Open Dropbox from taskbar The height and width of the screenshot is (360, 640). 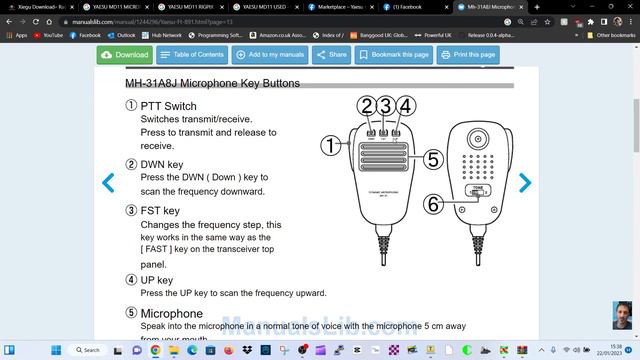[x=247, y=350]
